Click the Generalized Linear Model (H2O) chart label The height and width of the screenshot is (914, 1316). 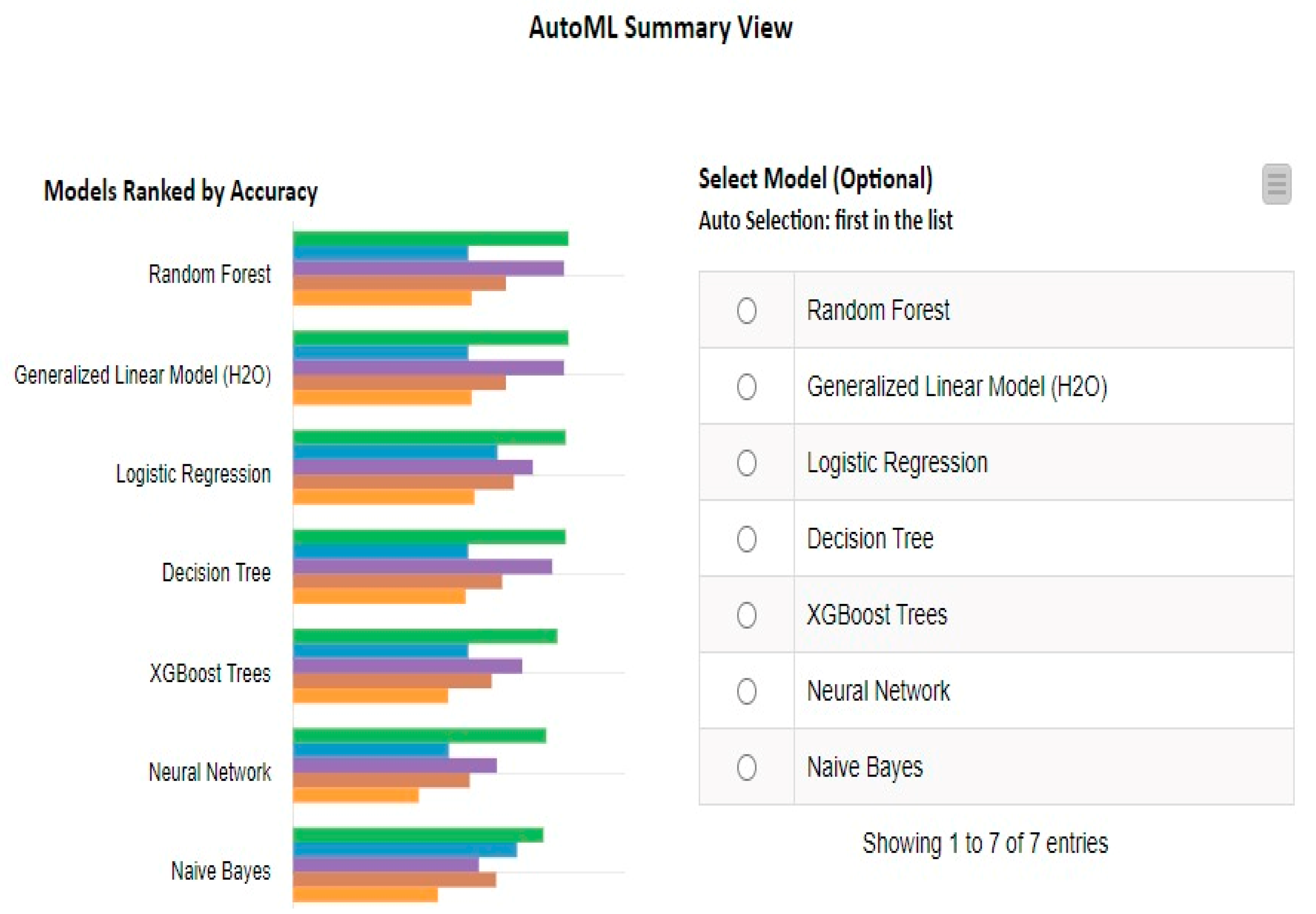click(142, 375)
